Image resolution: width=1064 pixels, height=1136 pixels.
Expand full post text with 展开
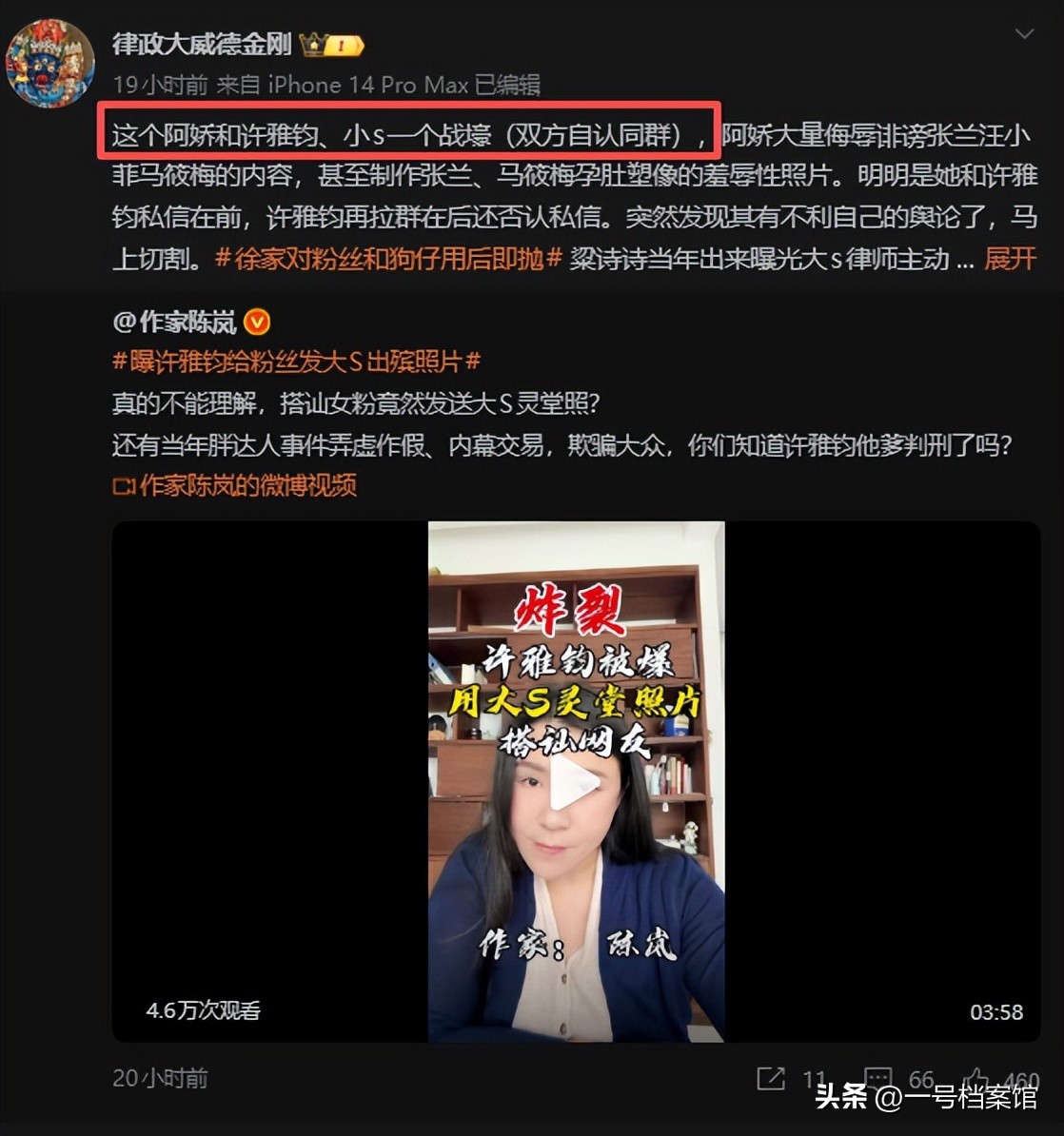tap(1011, 259)
